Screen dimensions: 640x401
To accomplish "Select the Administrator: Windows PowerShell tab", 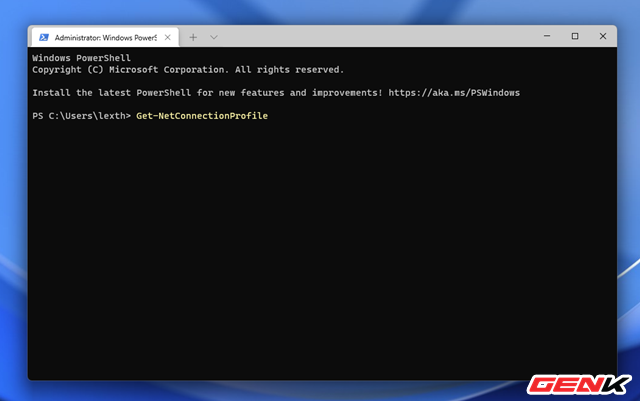I will (105, 37).
